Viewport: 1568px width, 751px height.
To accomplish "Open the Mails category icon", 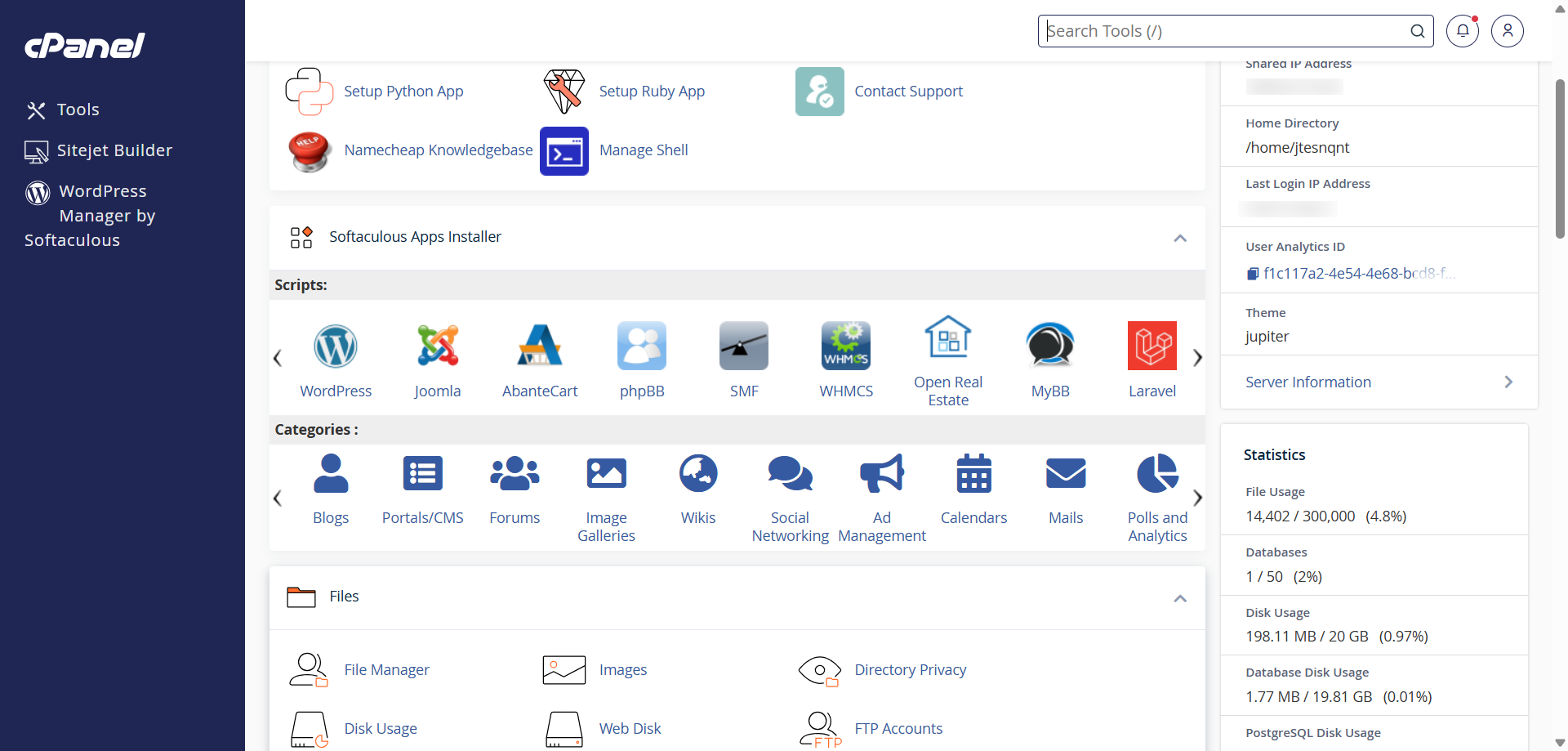I will pos(1066,473).
